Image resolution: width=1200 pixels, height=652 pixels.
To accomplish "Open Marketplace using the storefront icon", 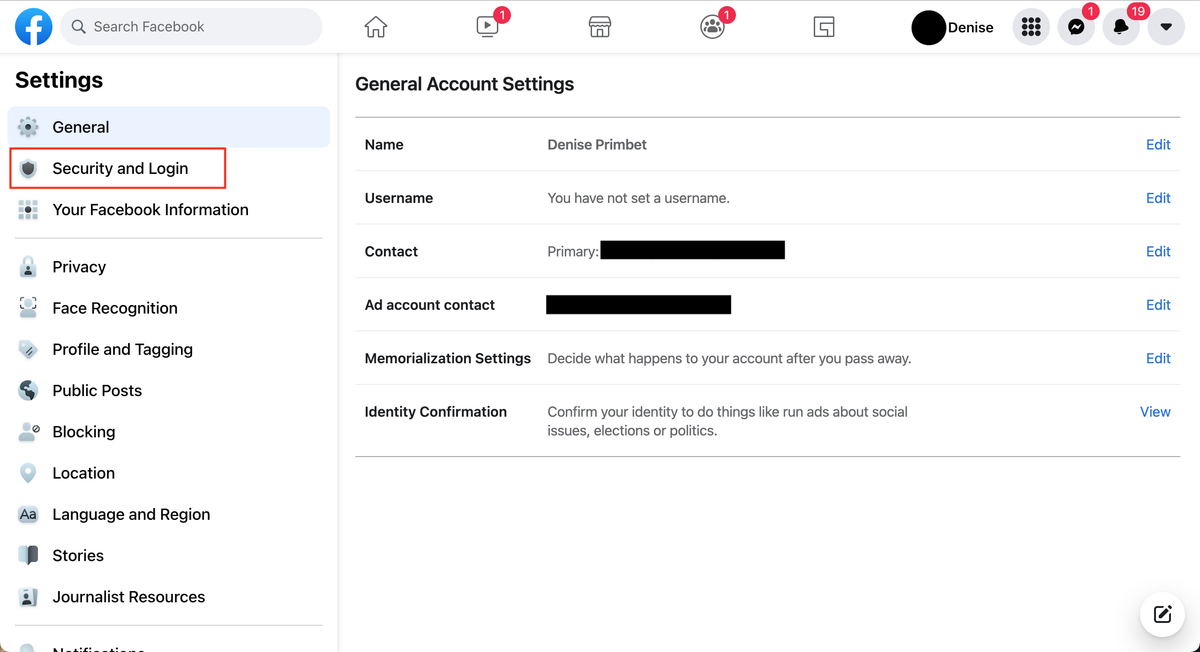I will click(x=599, y=27).
